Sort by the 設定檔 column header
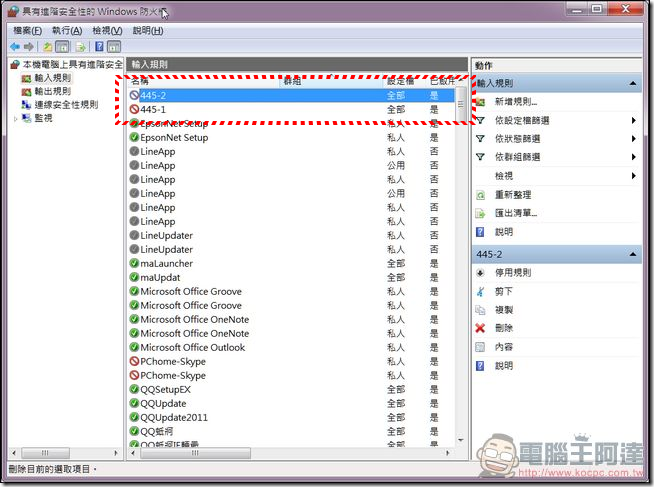654x487 pixels. coord(405,81)
